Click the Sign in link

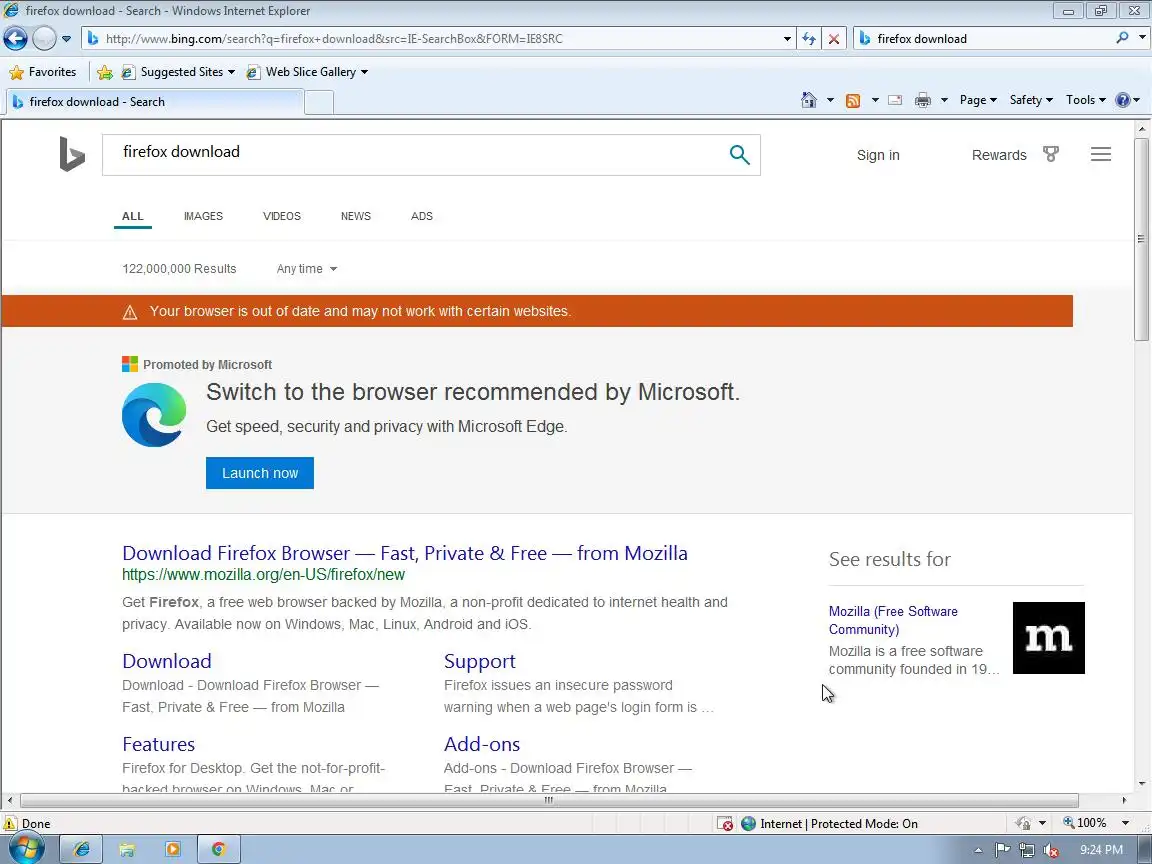click(878, 155)
